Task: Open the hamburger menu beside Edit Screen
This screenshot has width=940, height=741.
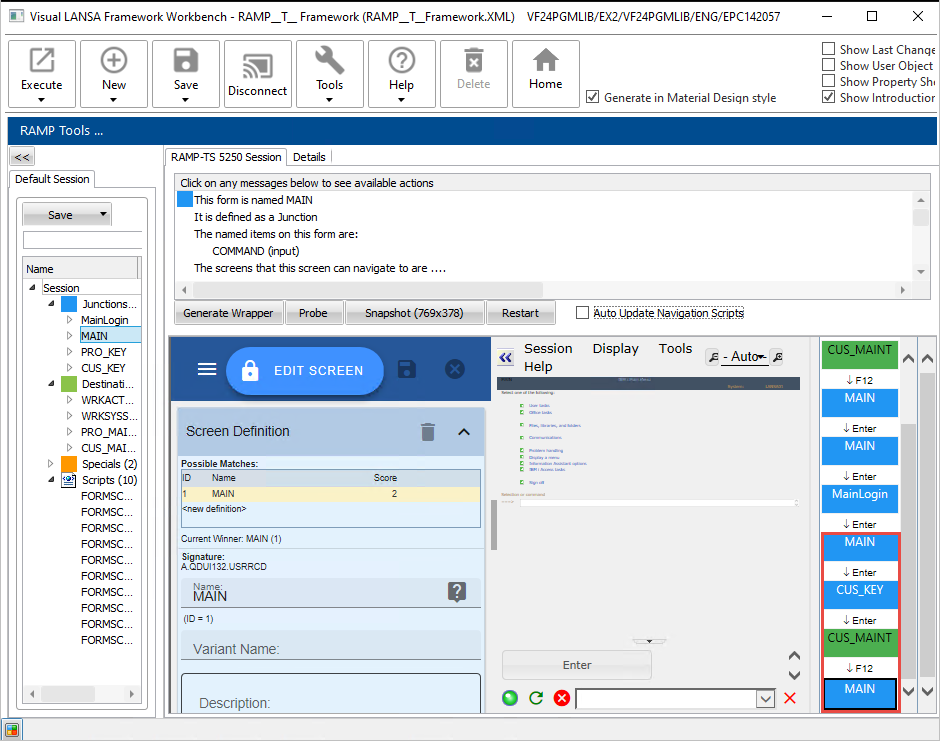Action: pos(207,369)
